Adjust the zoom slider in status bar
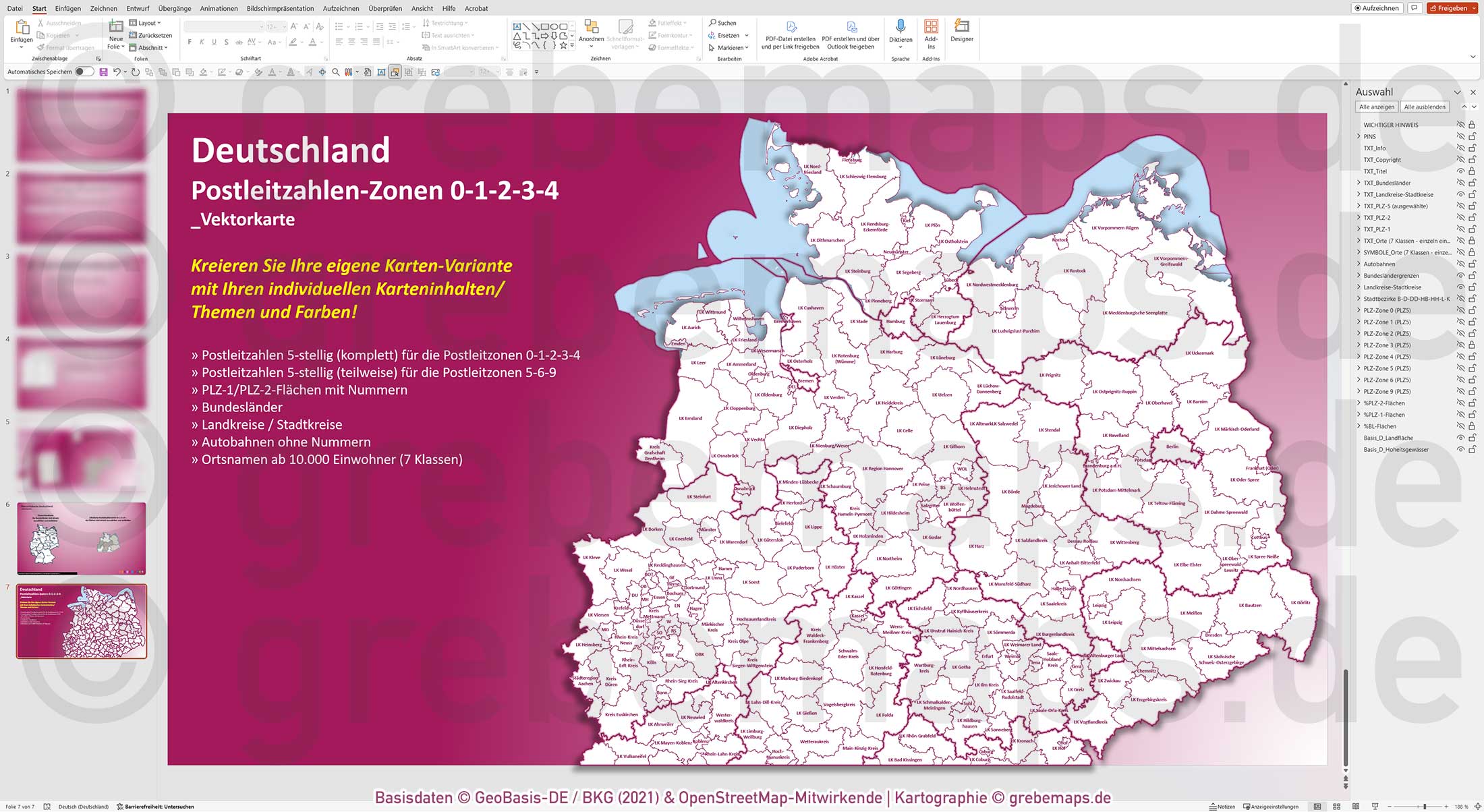The height and width of the screenshot is (812, 1484). coord(1423,806)
